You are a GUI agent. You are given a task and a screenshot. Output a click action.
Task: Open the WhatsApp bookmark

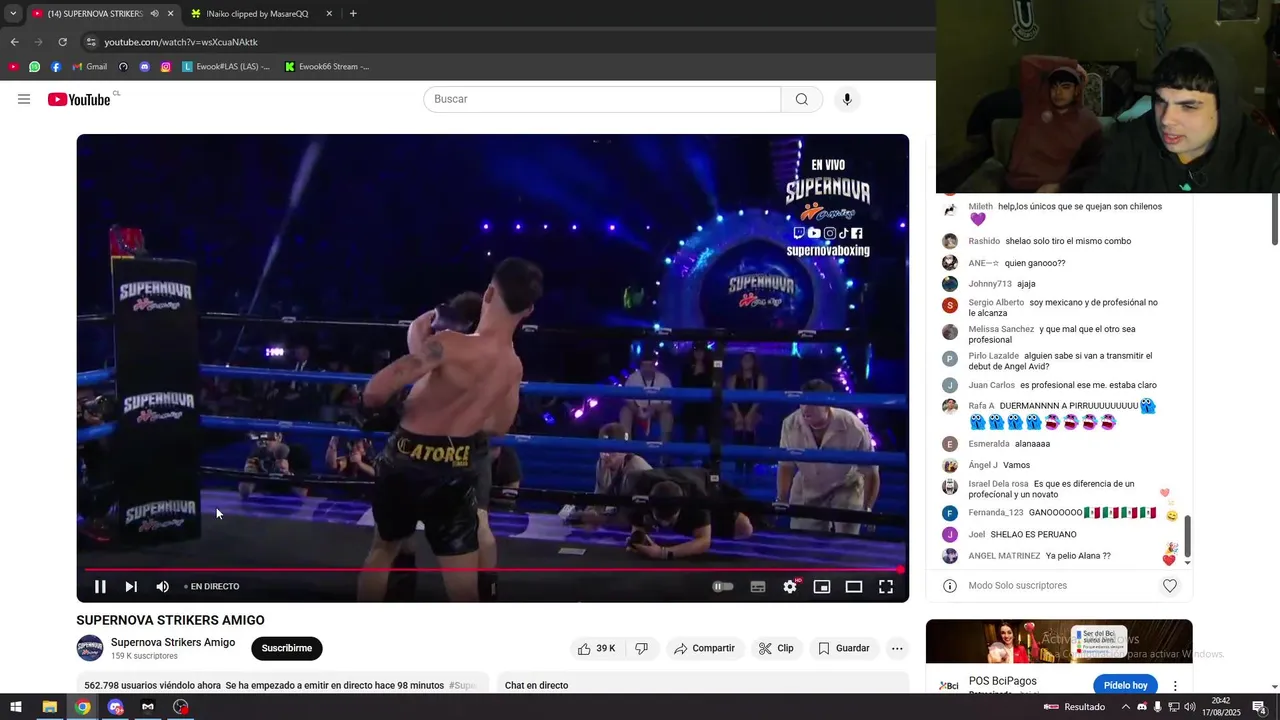click(x=34, y=67)
